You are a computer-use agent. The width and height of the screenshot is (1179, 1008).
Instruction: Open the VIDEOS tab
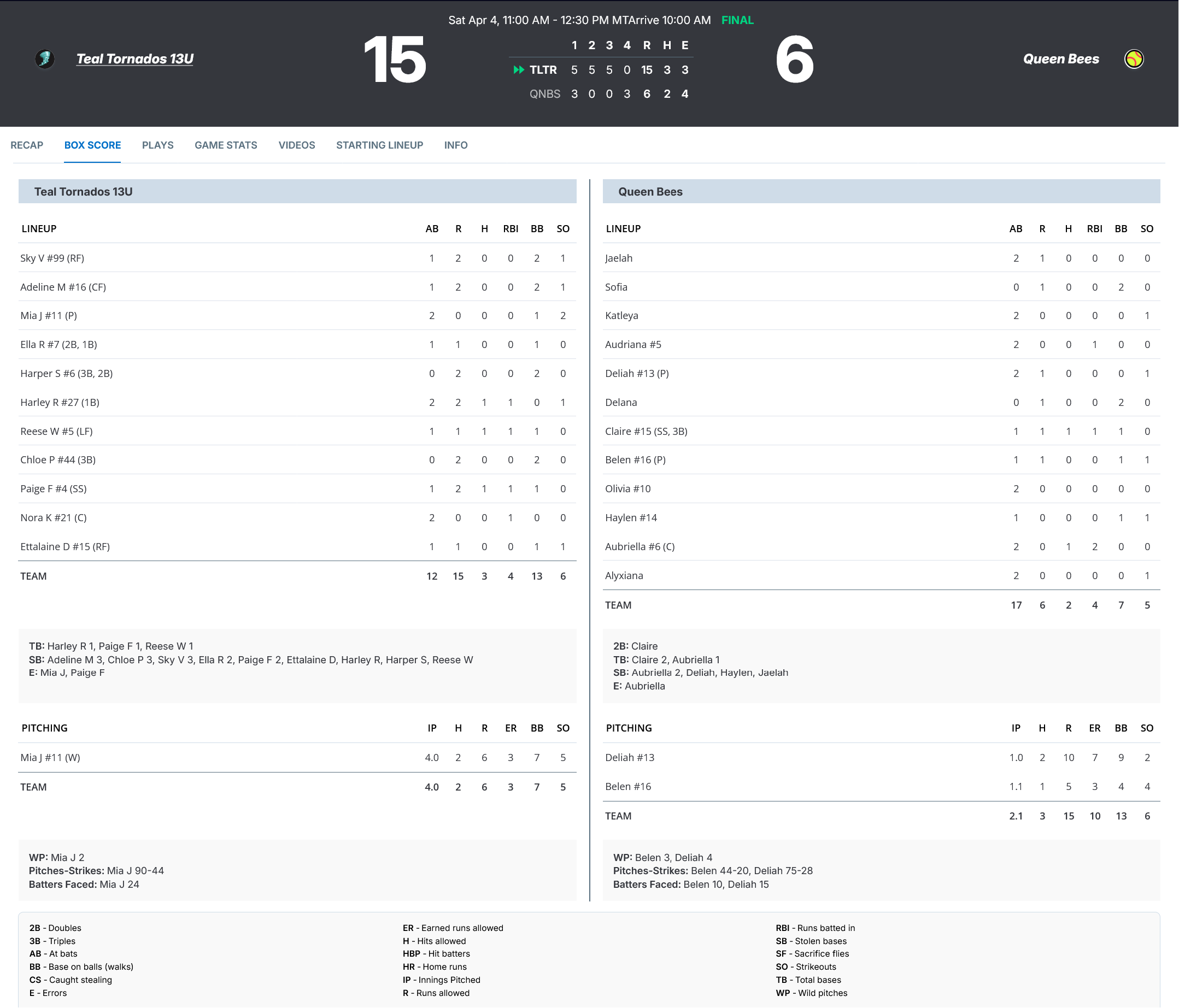click(296, 145)
